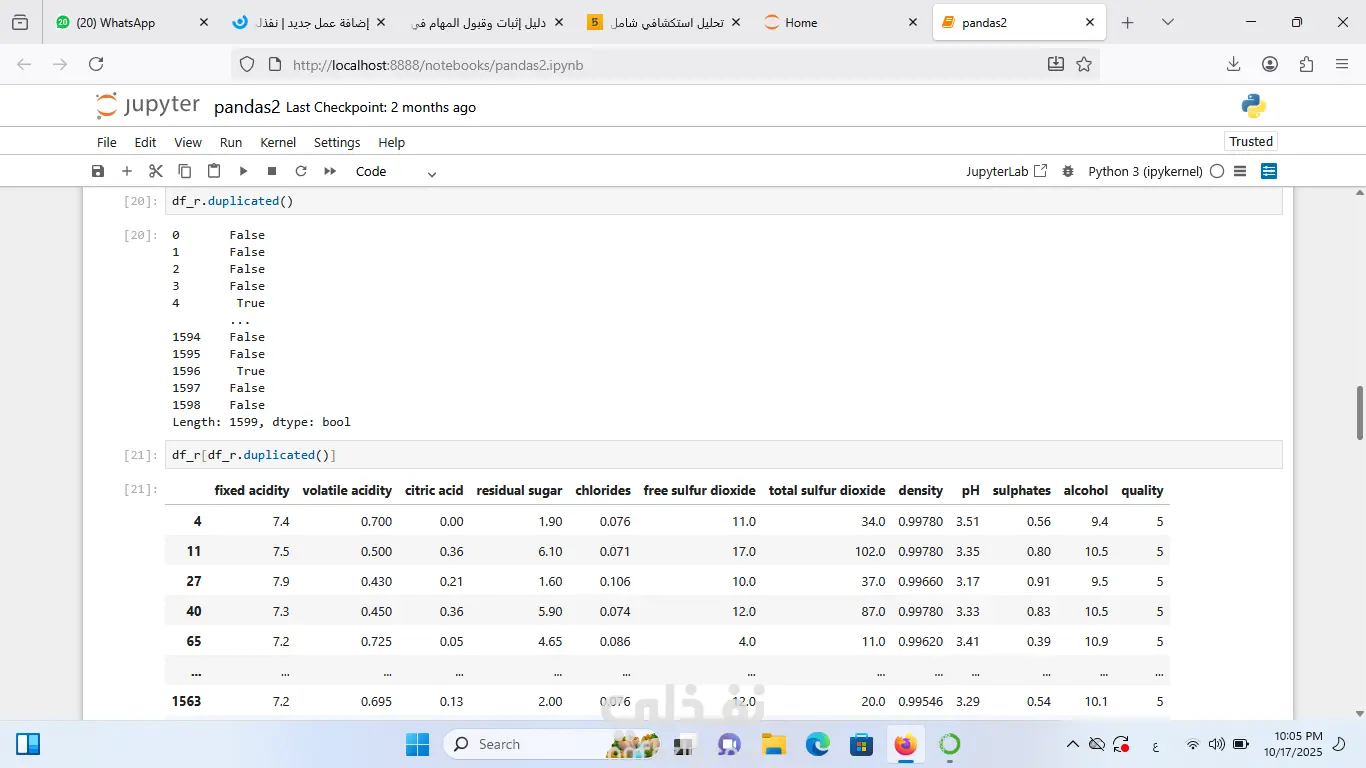Image resolution: width=1366 pixels, height=768 pixels.
Task: Toggle the blue notebook view icon in toolbar
Action: point(1269,171)
